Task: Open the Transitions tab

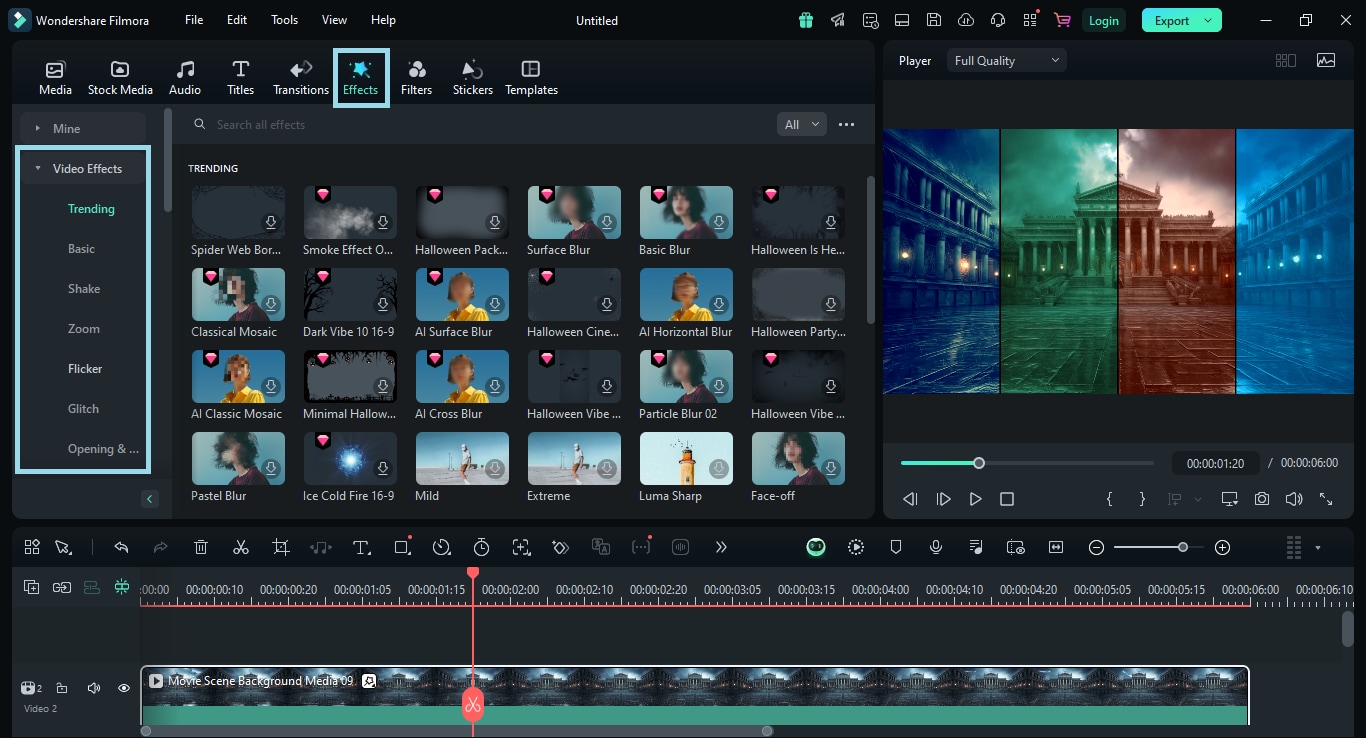Action: (301, 77)
